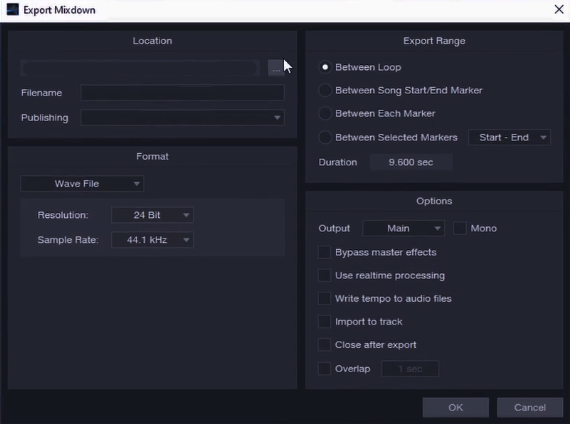Check Close after export

tap(324, 345)
